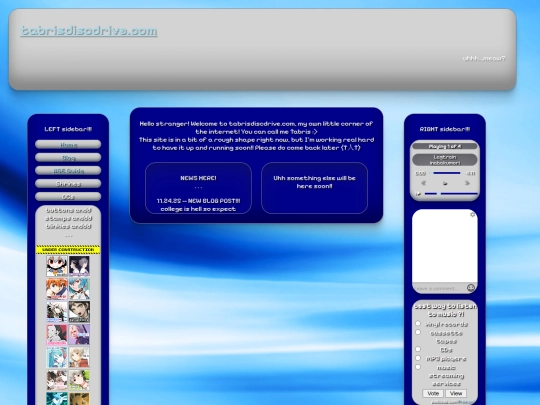Select the vinyl records poll option
This screenshot has height=405, width=540.
(418, 323)
